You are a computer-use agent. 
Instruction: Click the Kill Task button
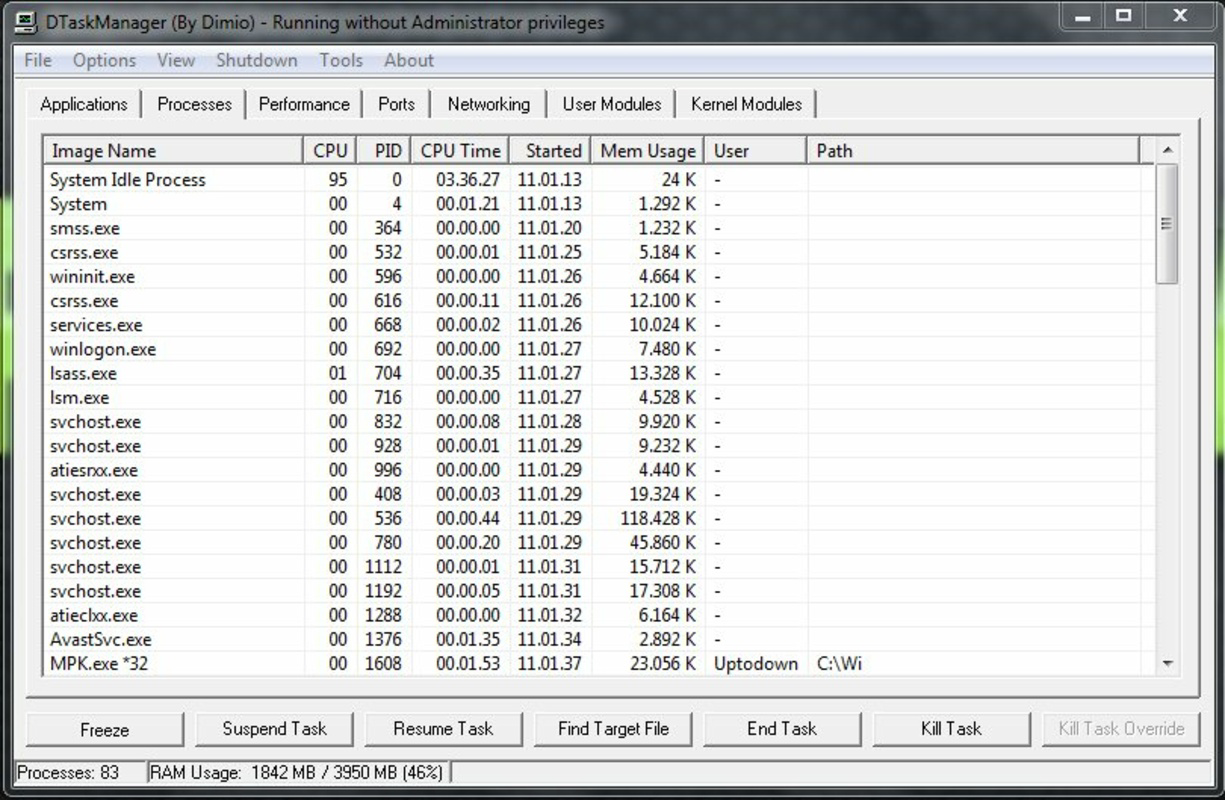pyautogui.click(x=951, y=729)
